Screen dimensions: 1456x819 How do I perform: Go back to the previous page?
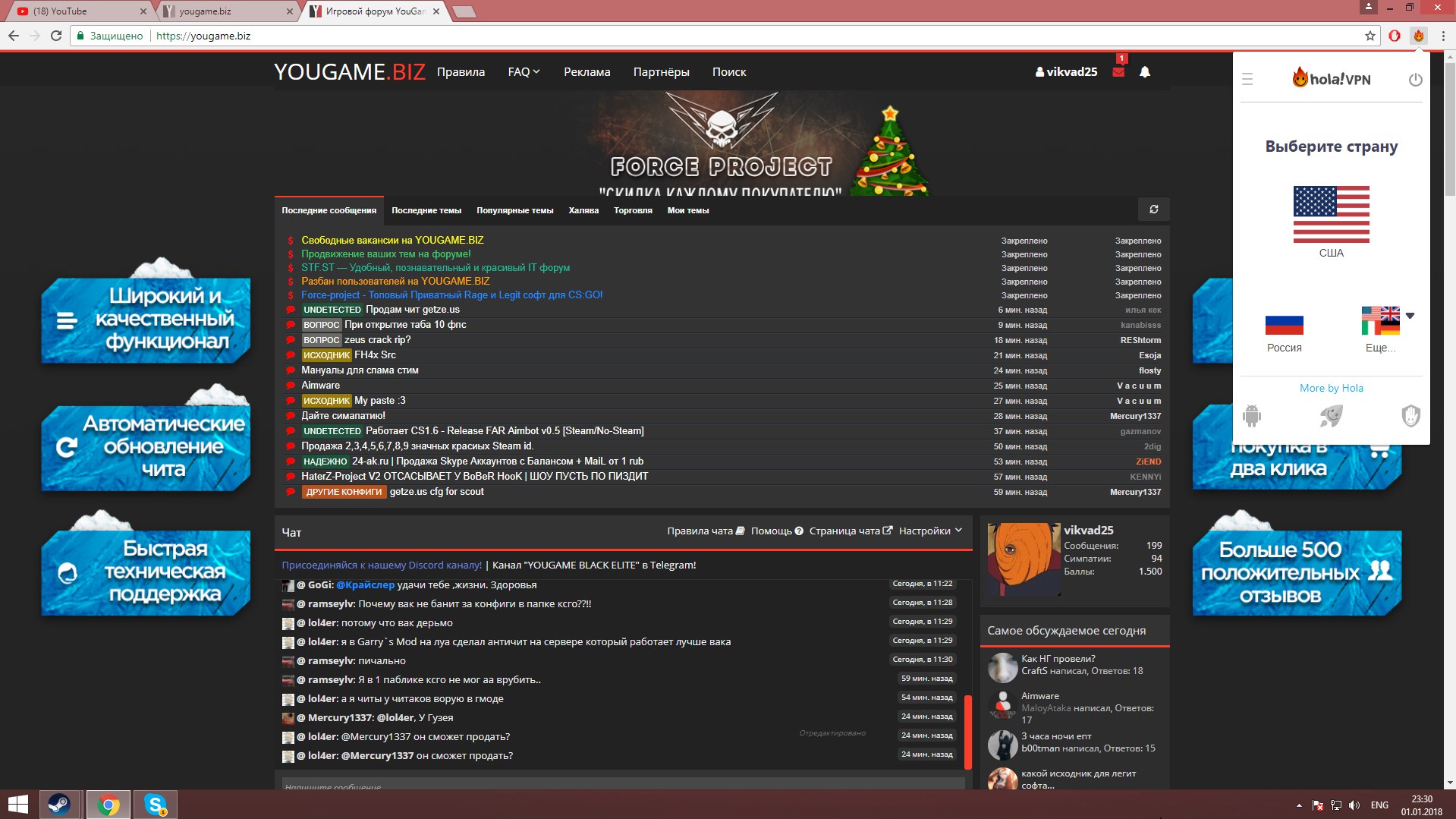tap(14, 36)
